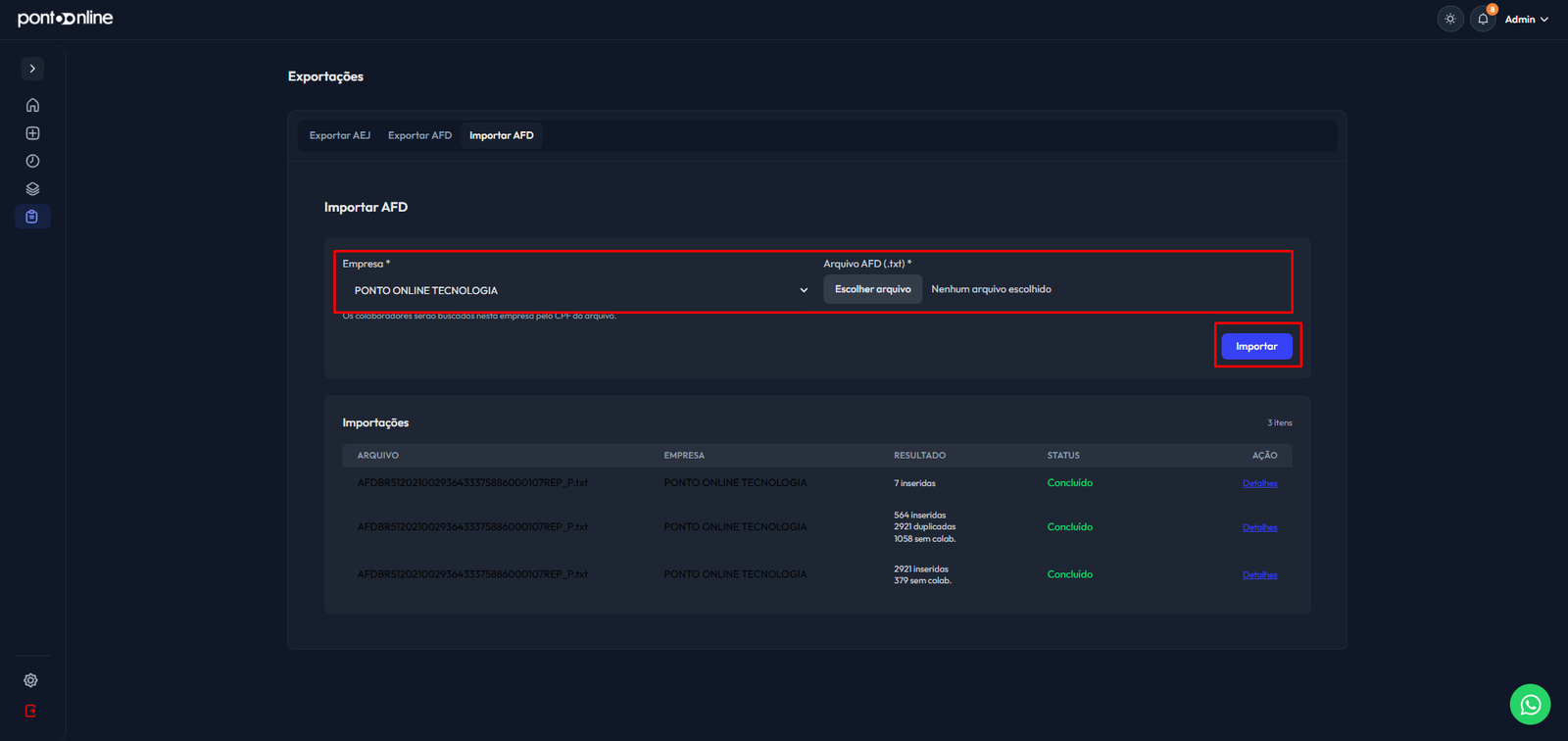
Task: Click the '379 sem colab.' result text
Action: (x=922, y=581)
